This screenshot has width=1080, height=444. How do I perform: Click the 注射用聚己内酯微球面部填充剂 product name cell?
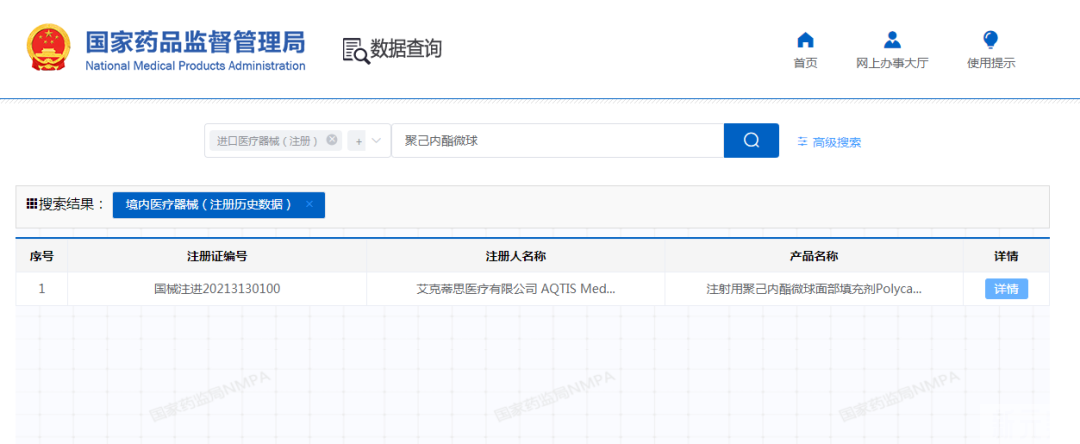point(813,289)
